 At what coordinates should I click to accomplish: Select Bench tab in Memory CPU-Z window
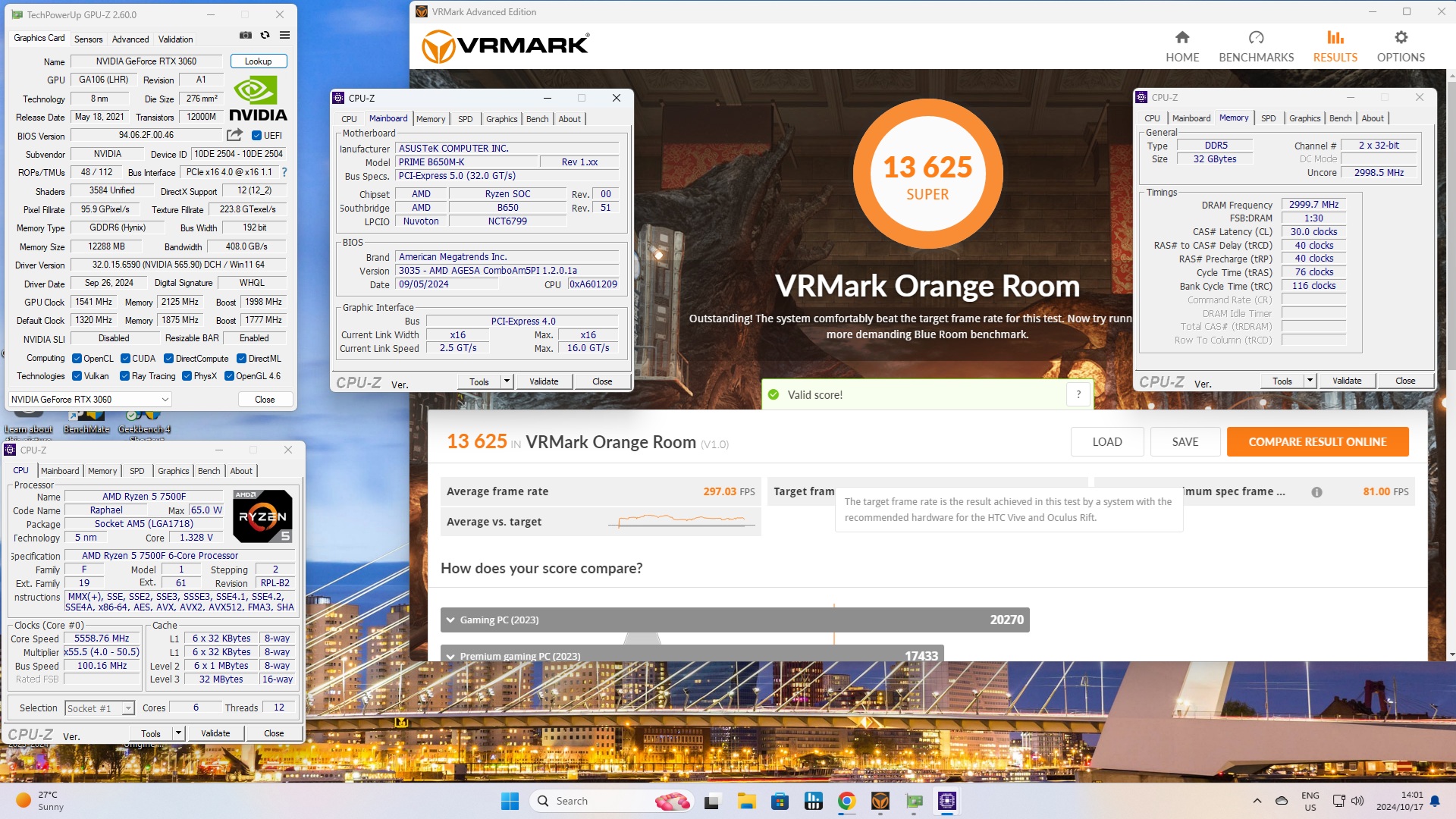coord(1340,118)
